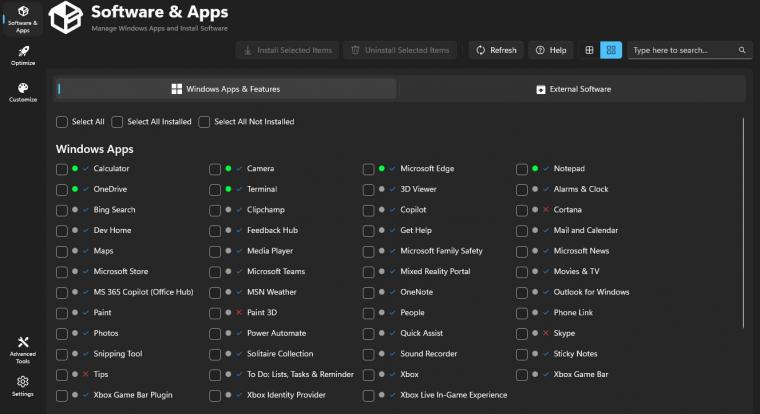Click green dot beside Microsoft Edge
Image resolution: width=760 pixels, height=414 pixels.
[x=381, y=168]
